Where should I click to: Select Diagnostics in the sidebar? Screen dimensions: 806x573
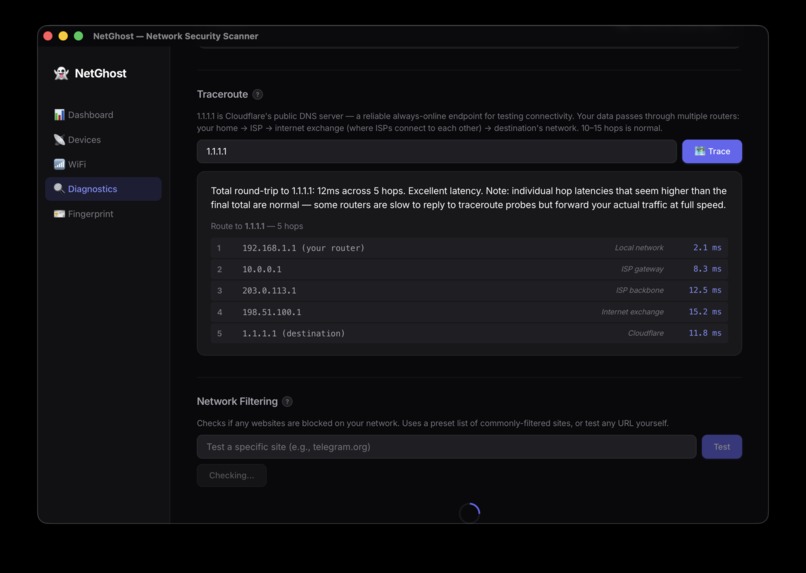tap(103, 189)
